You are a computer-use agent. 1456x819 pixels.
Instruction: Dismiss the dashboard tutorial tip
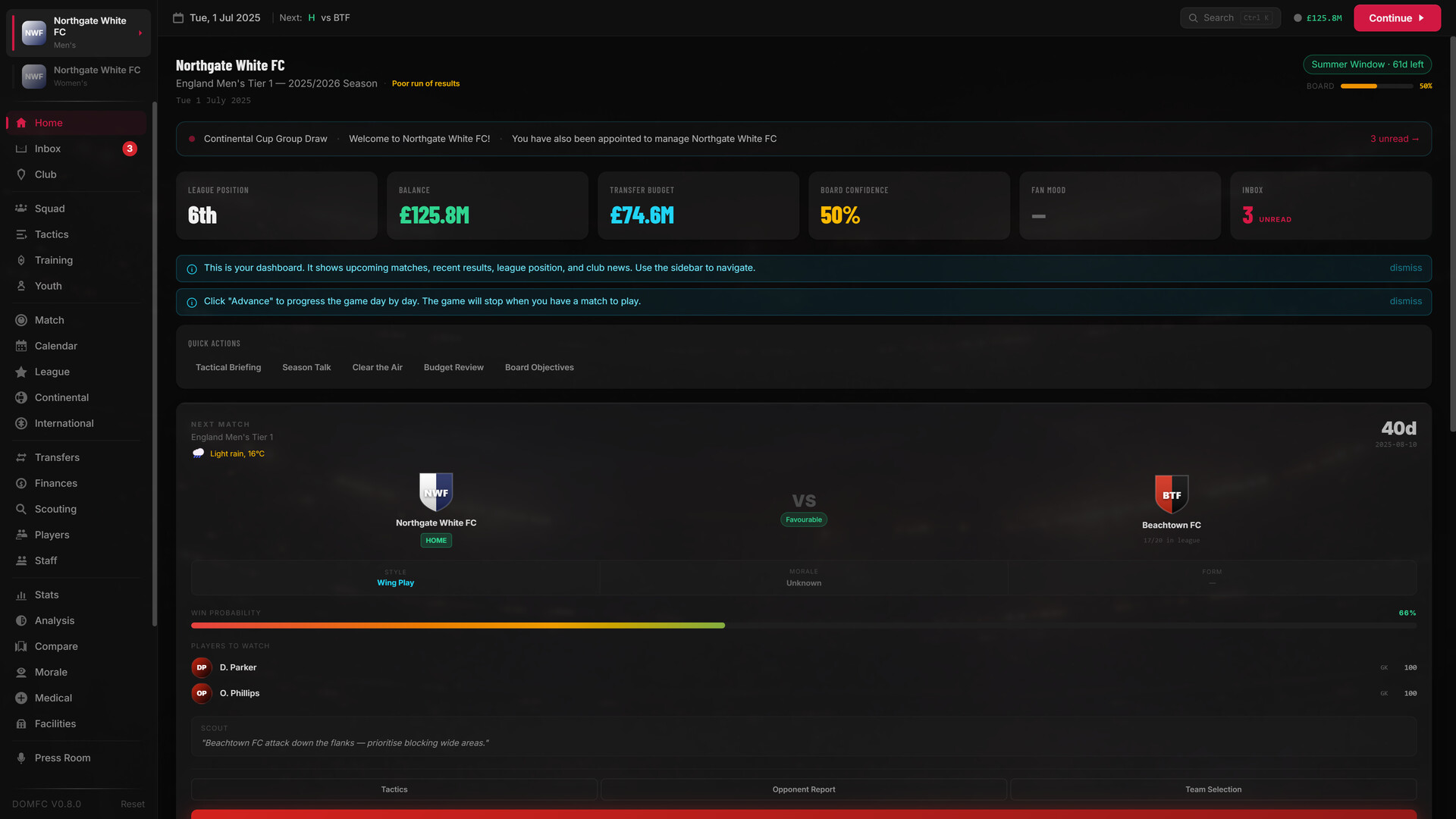pyautogui.click(x=1405, y=268)
